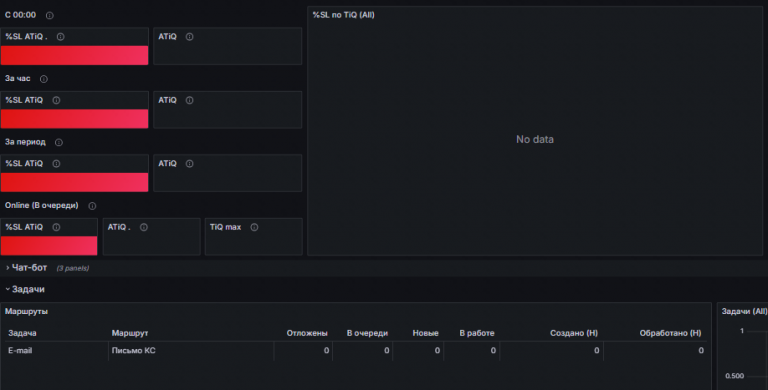Click info icon of %SL ATiQ panel under Online
This screenshot has height=390, width=768.
tap(56, 227)
